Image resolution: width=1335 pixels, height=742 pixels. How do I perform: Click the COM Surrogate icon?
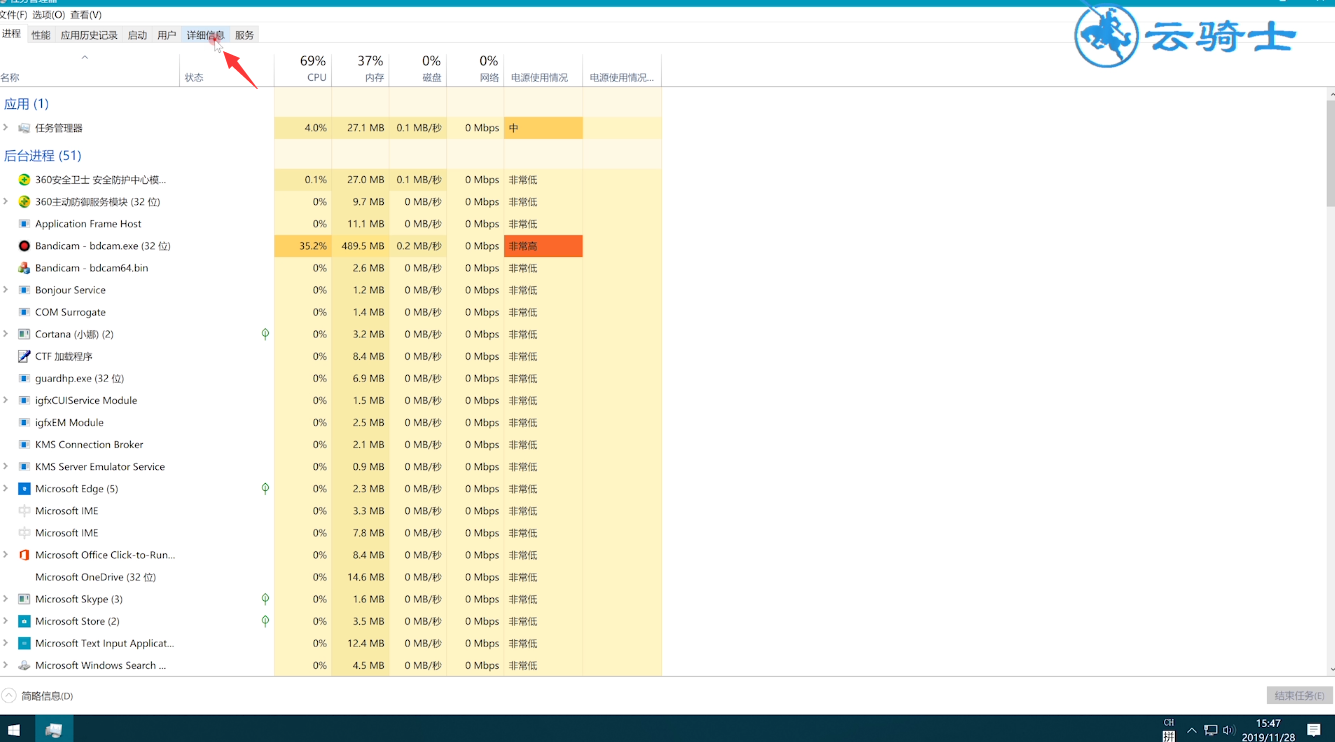24,312
